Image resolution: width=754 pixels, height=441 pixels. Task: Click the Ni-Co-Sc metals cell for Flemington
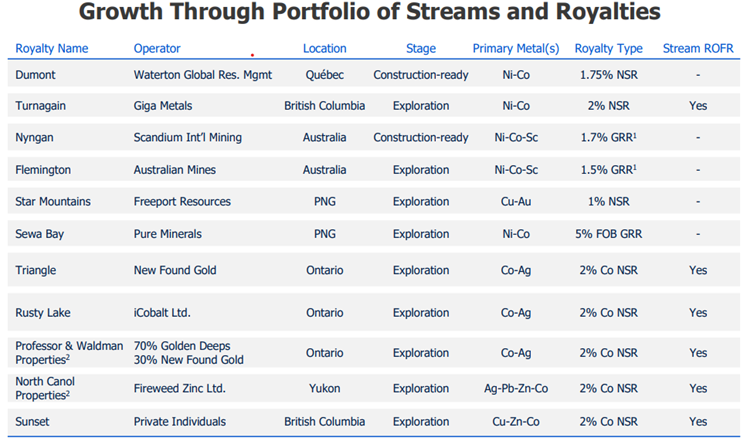[x=516, y=170]
